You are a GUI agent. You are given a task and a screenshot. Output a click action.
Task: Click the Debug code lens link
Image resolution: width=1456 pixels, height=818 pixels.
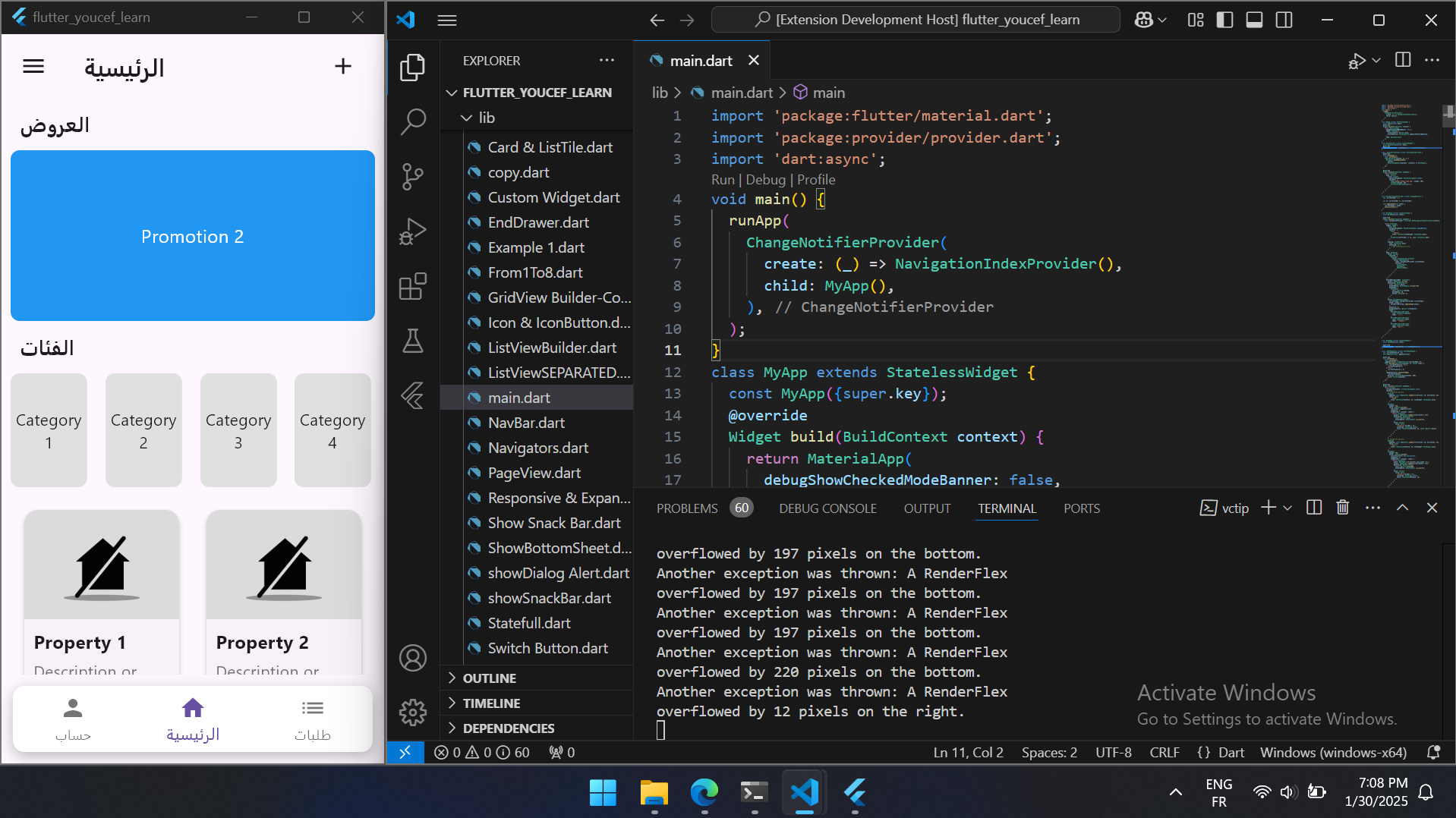pyautogui.click(x=765, y=180)
